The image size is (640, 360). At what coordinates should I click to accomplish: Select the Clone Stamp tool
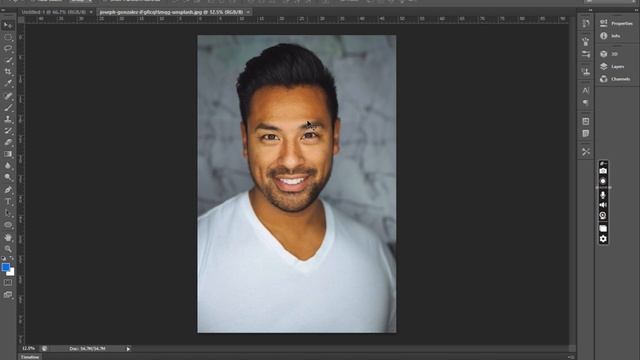[8, 119]
